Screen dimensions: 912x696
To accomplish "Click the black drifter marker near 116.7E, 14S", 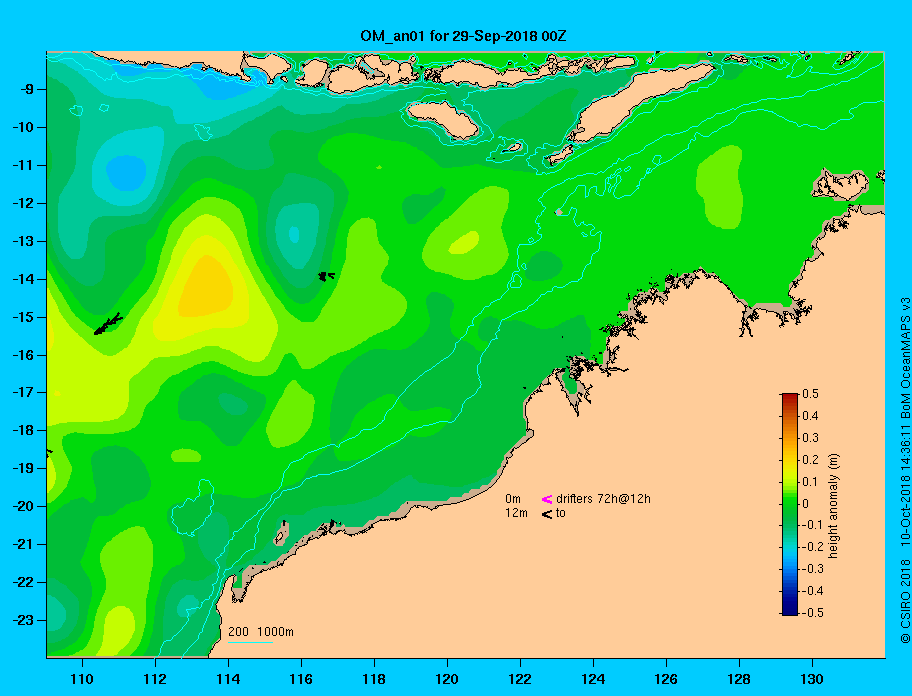I will 326,276.
